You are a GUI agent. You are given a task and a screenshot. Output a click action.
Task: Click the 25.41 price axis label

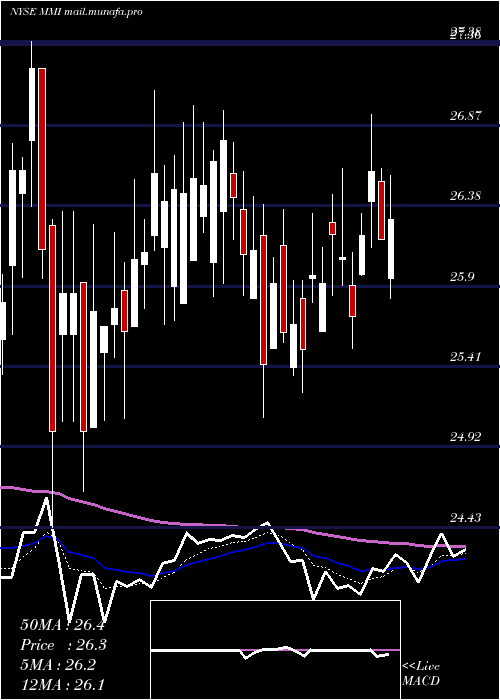tap(465, 356)
